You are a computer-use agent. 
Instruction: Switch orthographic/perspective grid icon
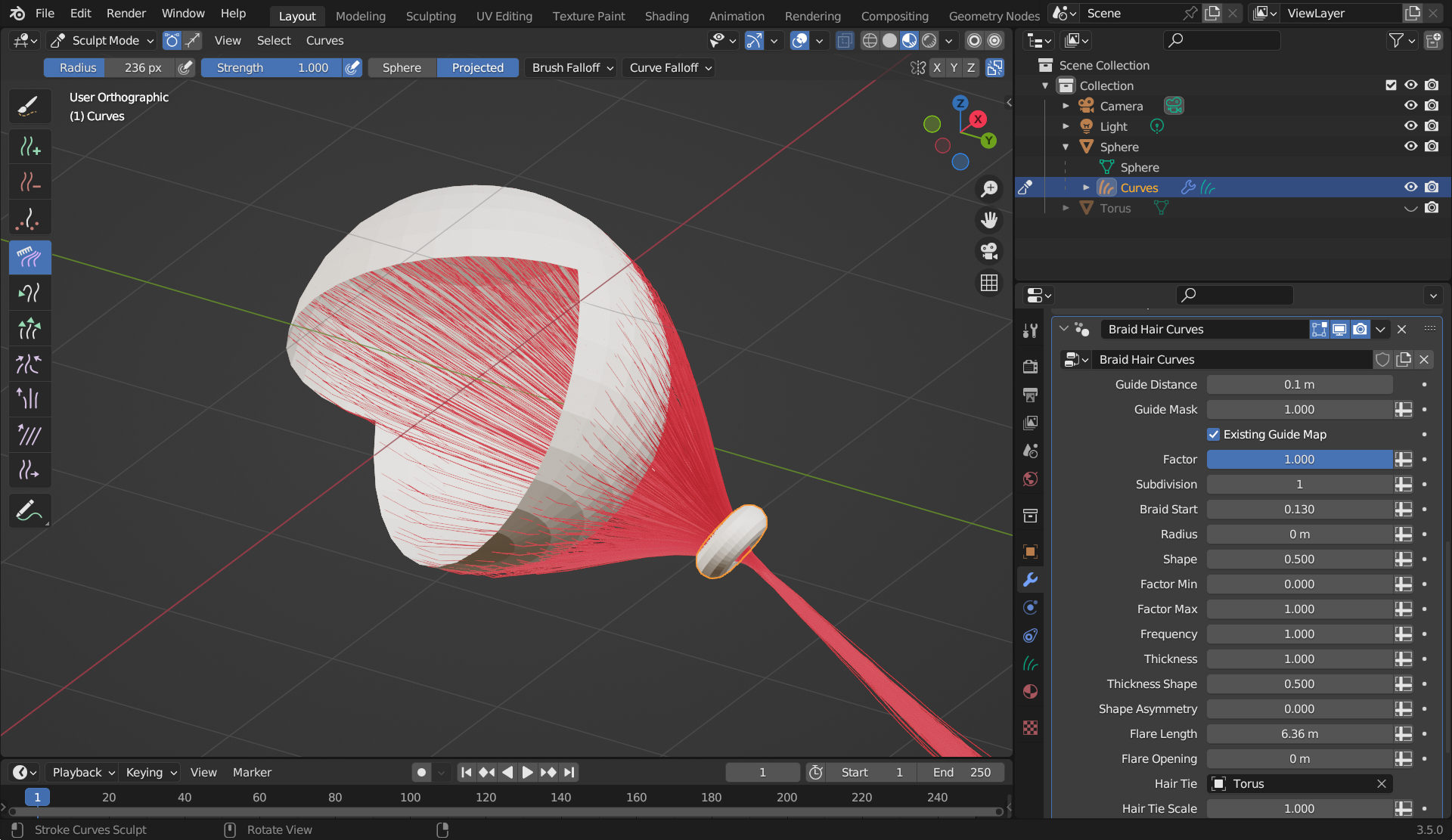pyautogui.click(x=989, y=283)
